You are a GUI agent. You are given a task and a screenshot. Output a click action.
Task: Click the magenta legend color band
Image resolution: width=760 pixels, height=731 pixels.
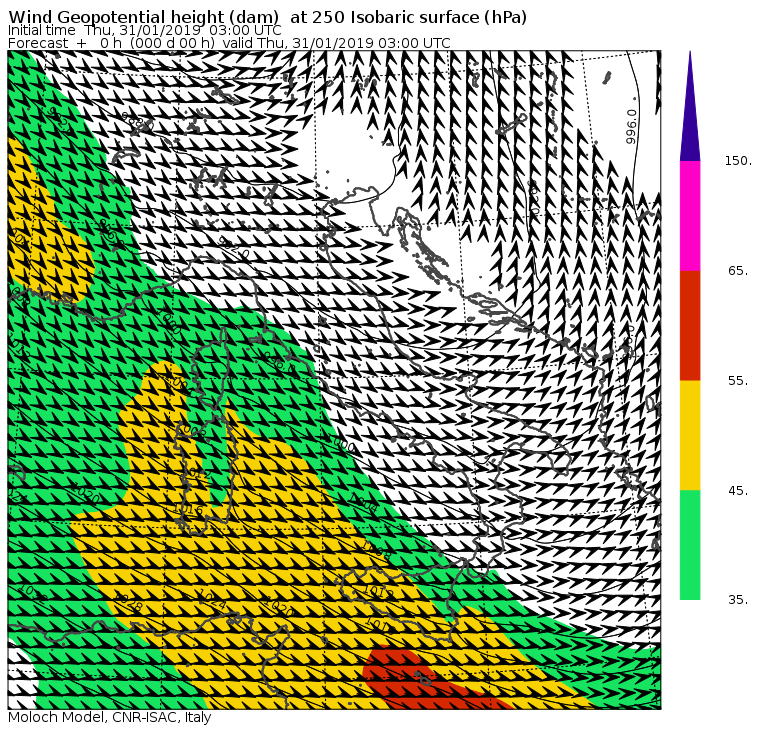[x=690, y=216]
